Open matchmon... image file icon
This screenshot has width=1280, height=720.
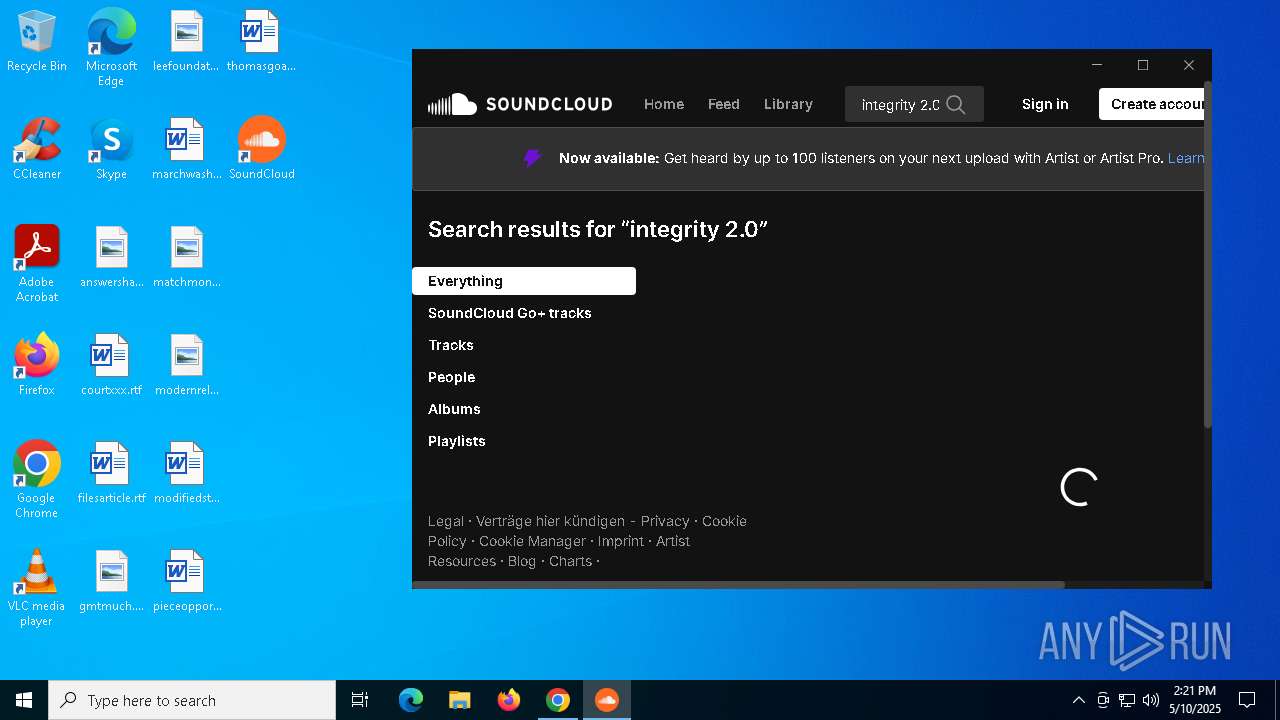coord(186,257)
